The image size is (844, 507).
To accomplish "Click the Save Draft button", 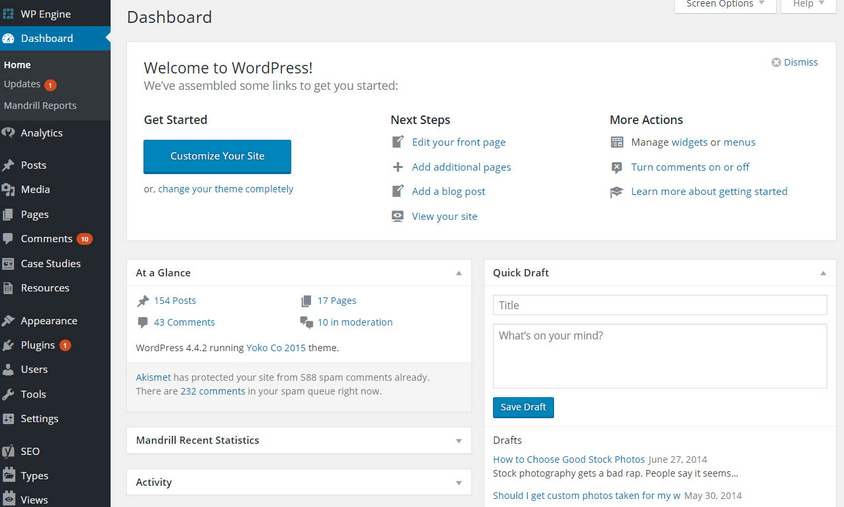I will click(523, 407).
